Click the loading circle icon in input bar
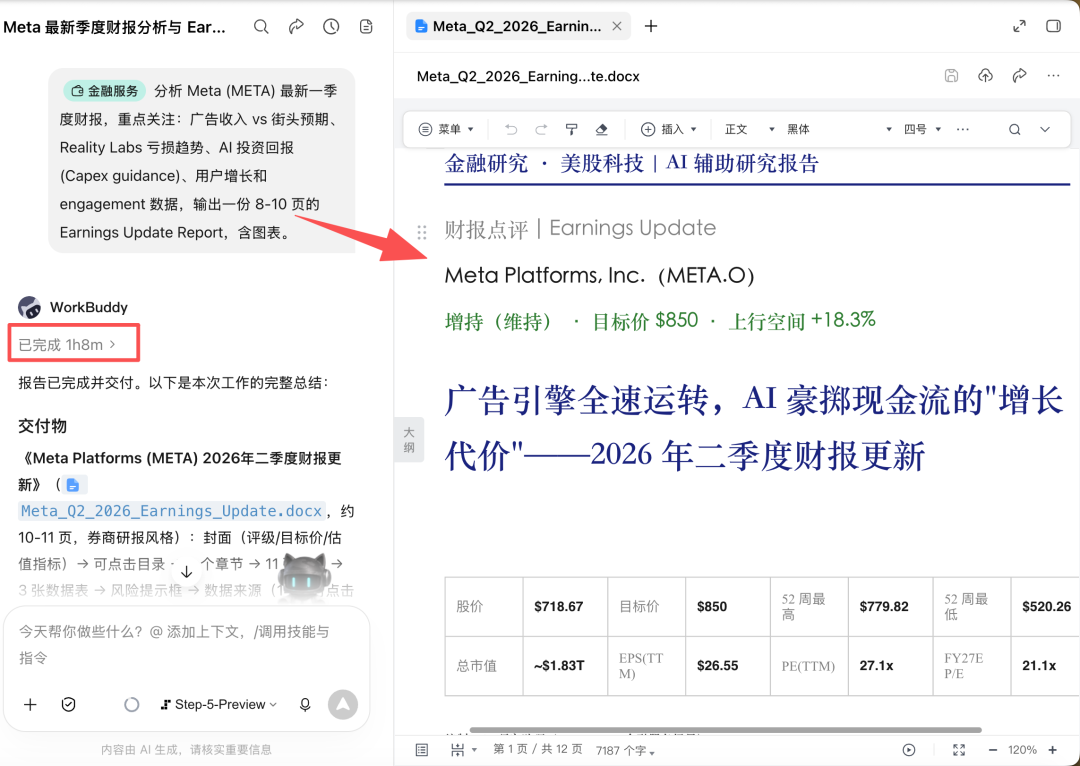 click(x=132, y=705)
